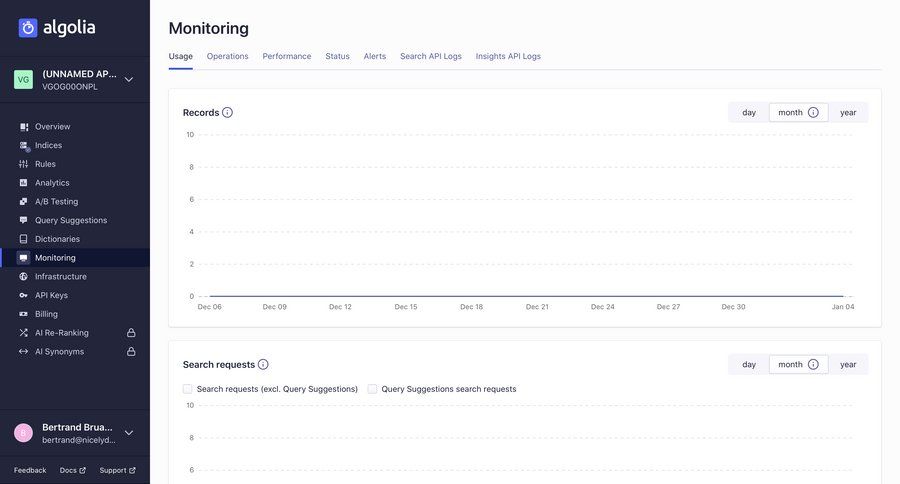Switch to the Performance tab
900x484 pixels.
287,56
